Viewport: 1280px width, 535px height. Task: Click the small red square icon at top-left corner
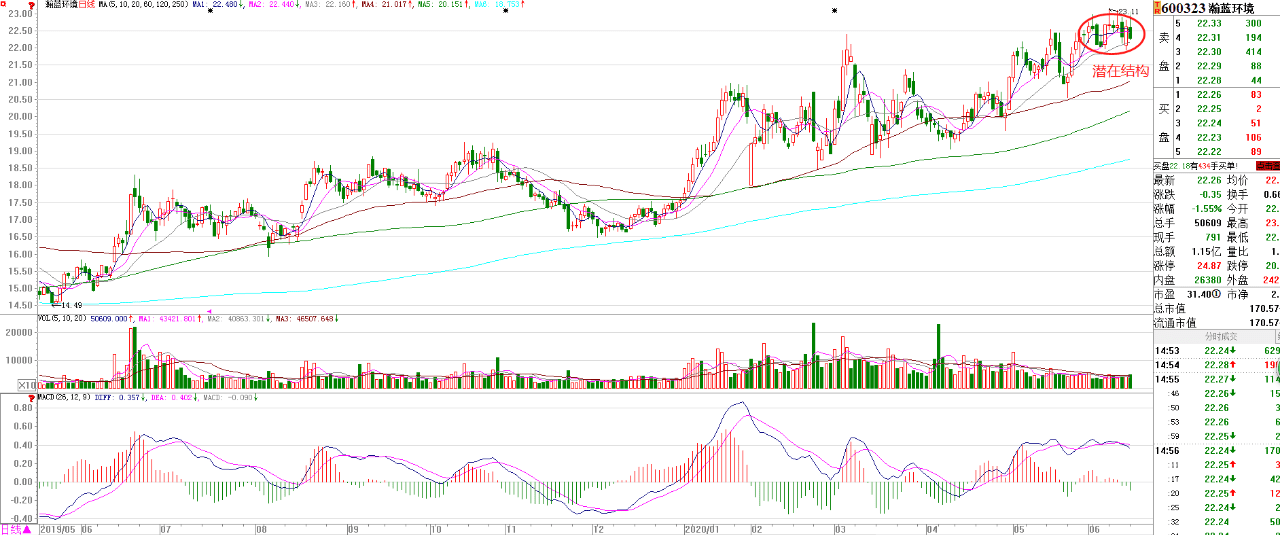point(4,4)
